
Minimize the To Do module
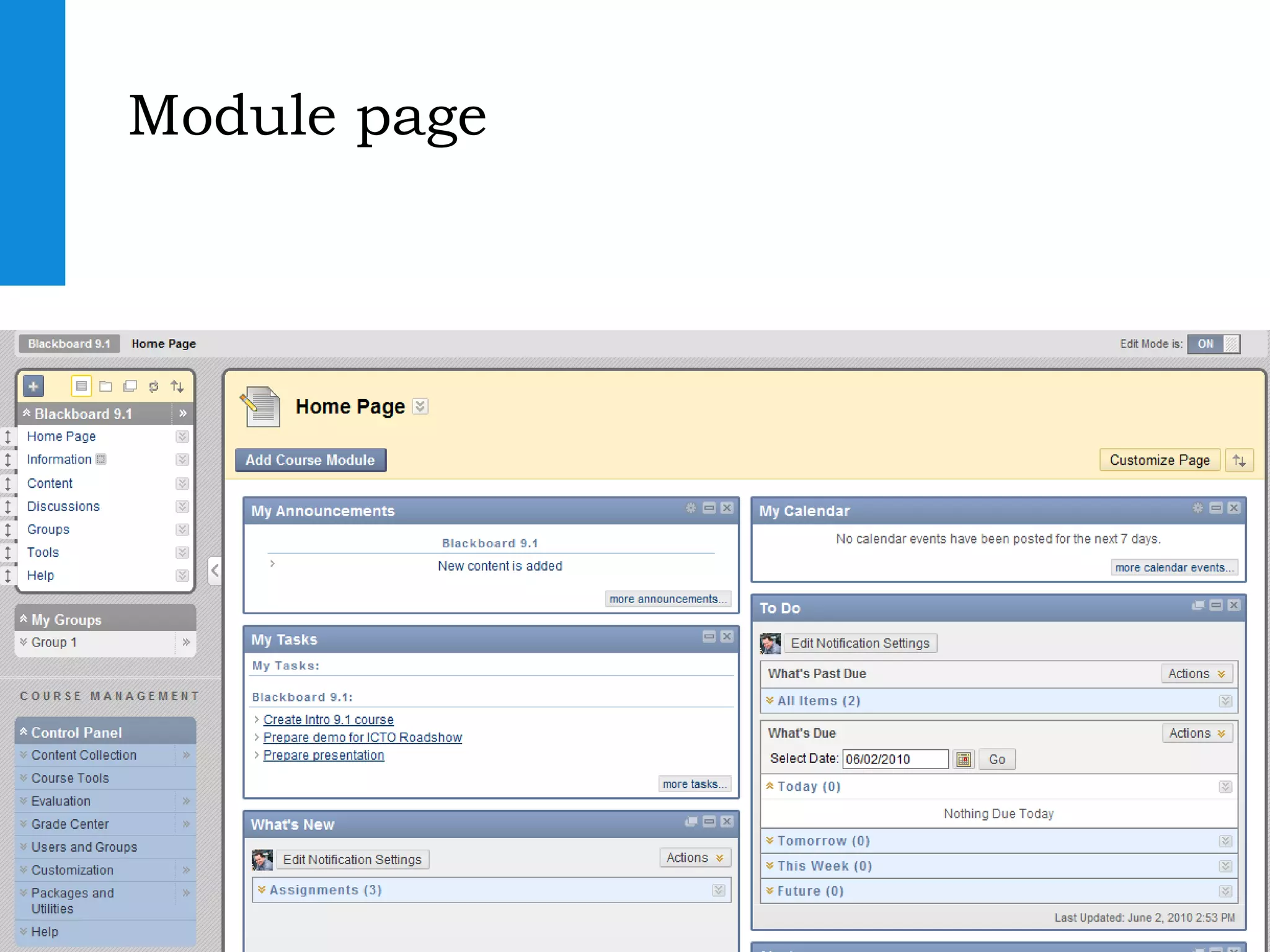click(x=1216, y=605)
